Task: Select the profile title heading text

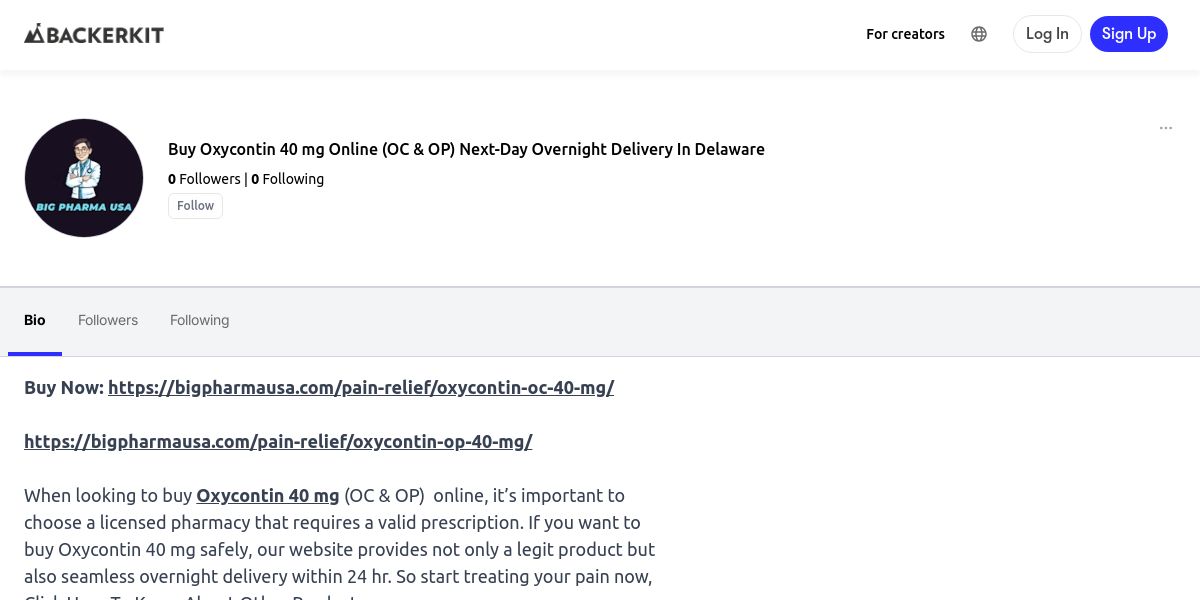Action: point(466,149)
